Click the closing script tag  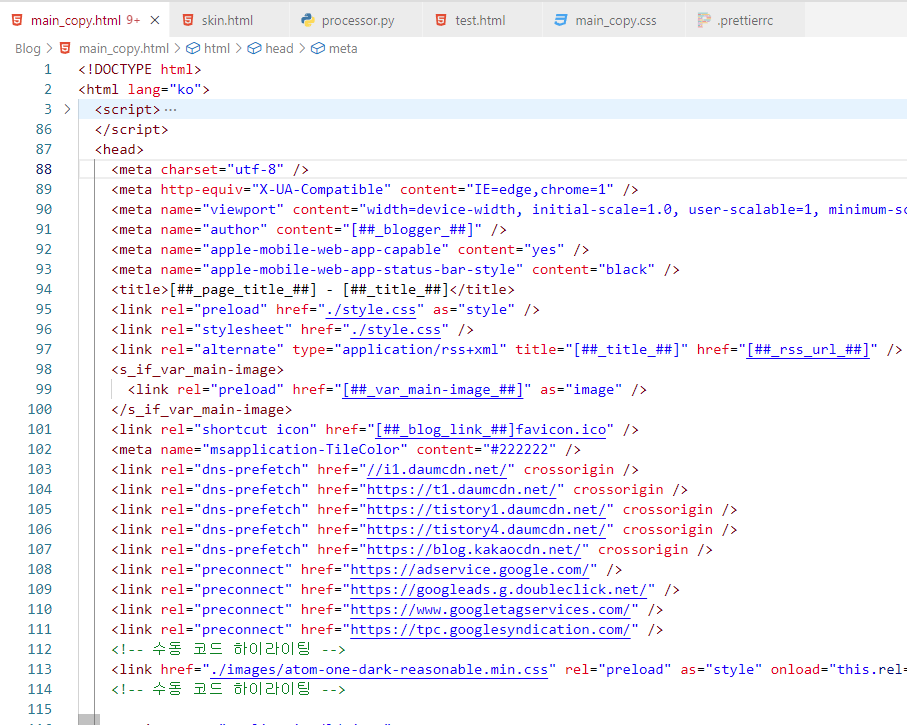coord(131,129)
